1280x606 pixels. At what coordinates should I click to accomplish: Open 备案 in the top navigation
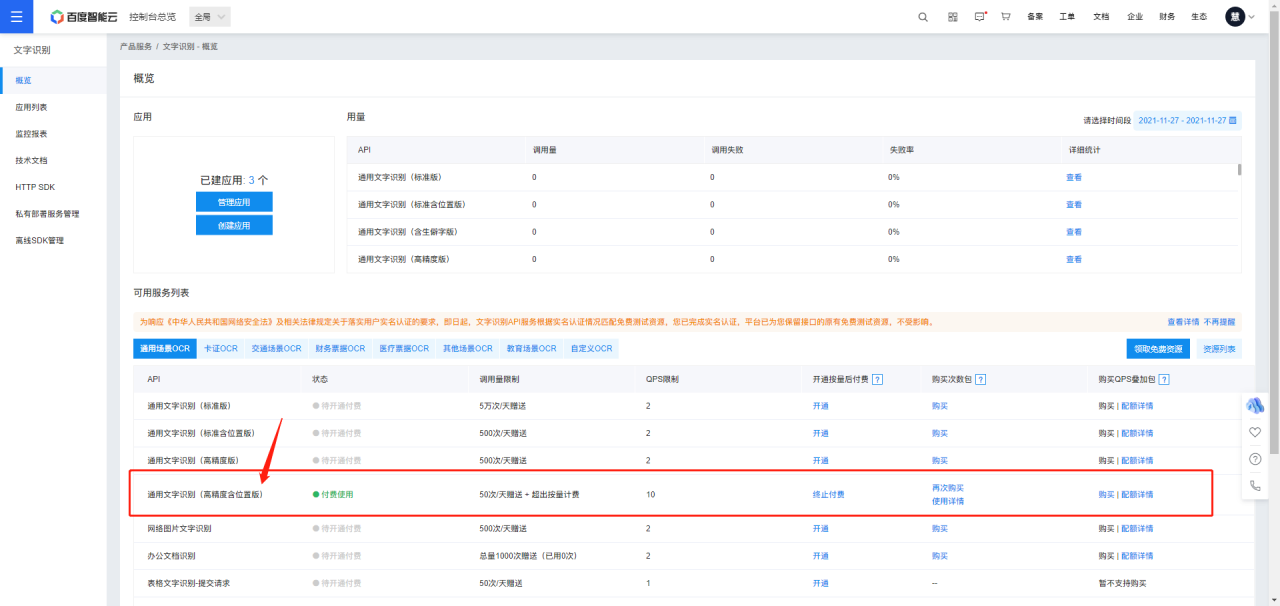pyautogui.click(x=1035, y=17)
